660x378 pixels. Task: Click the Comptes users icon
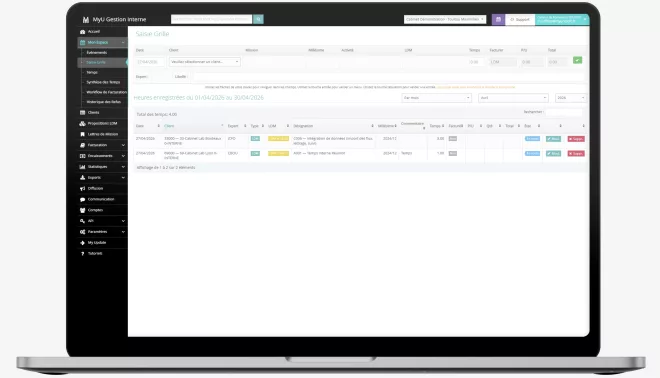pos(82,210)
